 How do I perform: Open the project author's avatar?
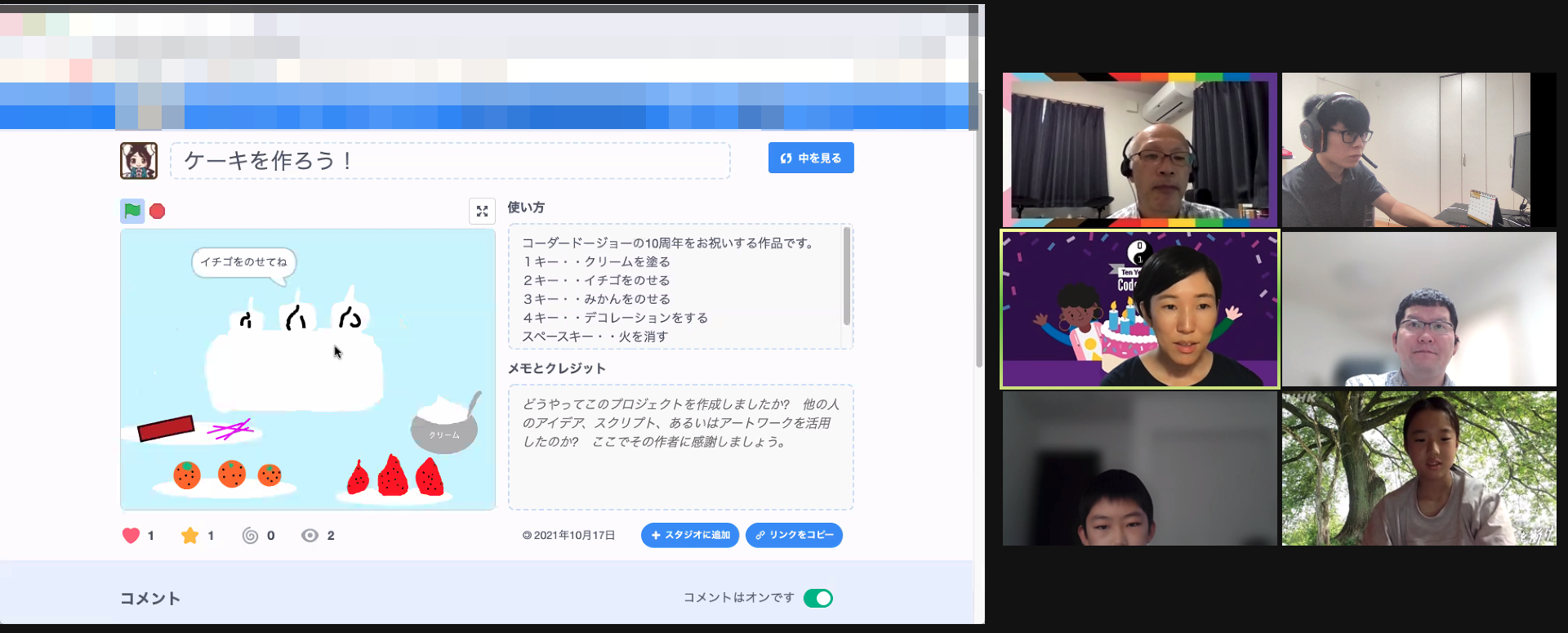(x=139, y=160)
